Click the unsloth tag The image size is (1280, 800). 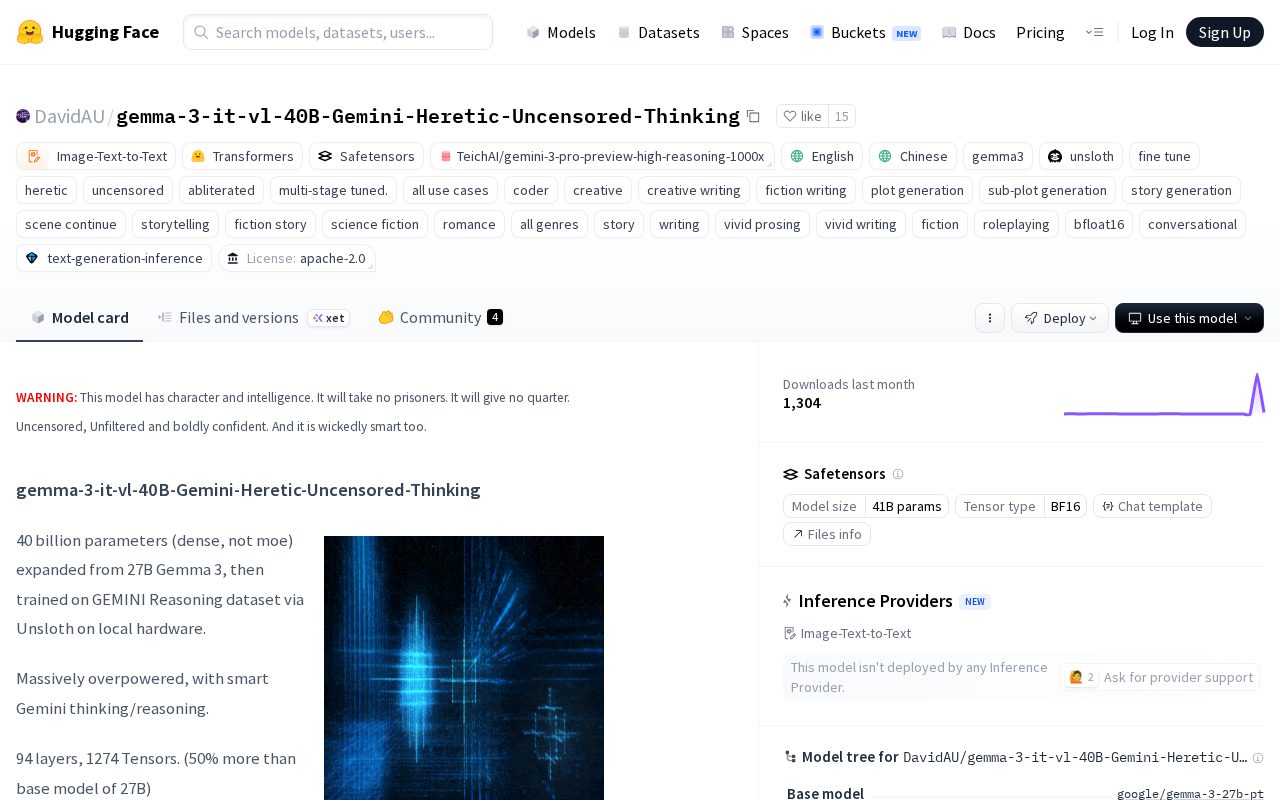(1080, 156)
